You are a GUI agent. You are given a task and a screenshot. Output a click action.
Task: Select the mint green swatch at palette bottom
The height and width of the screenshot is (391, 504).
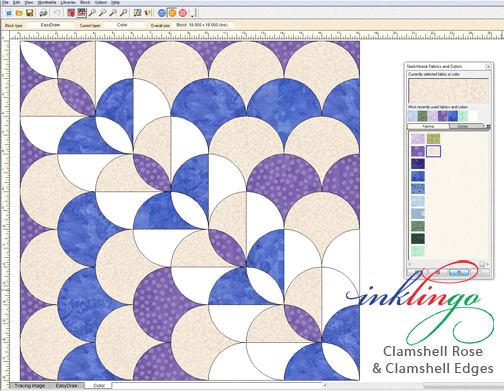coord(418,251)
